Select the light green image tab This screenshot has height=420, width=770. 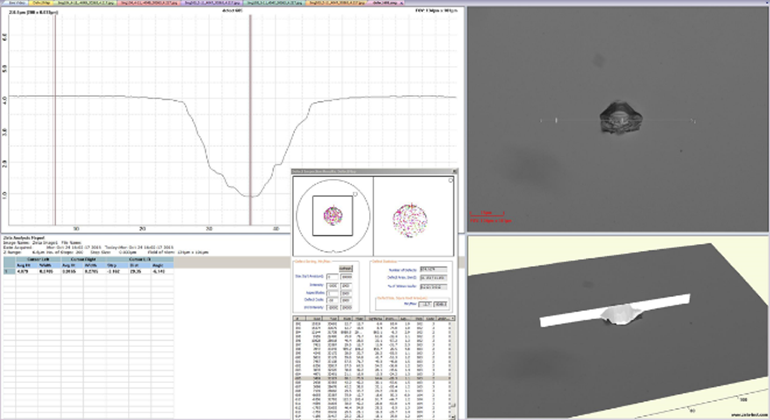click(86, 2)
